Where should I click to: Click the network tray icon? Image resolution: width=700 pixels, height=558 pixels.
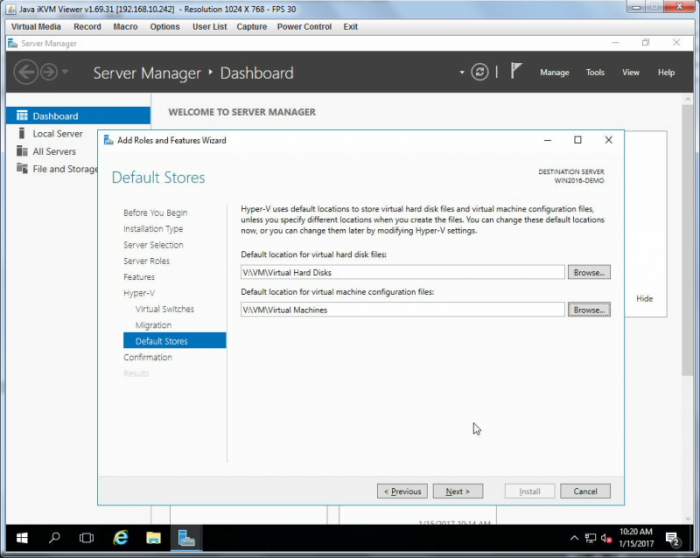[590, 538]
